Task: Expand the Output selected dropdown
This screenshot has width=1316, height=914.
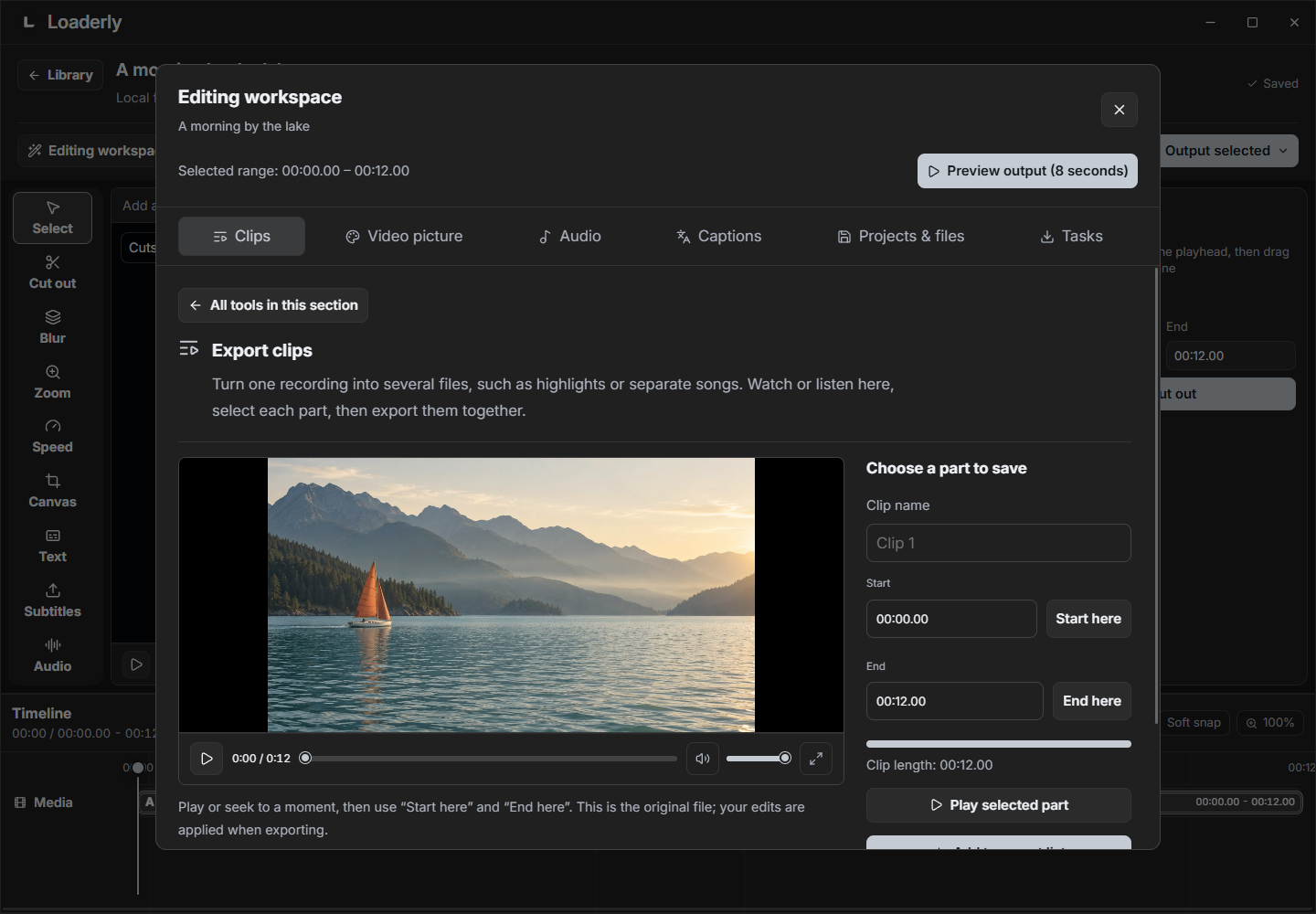Action: point(1227,151)
